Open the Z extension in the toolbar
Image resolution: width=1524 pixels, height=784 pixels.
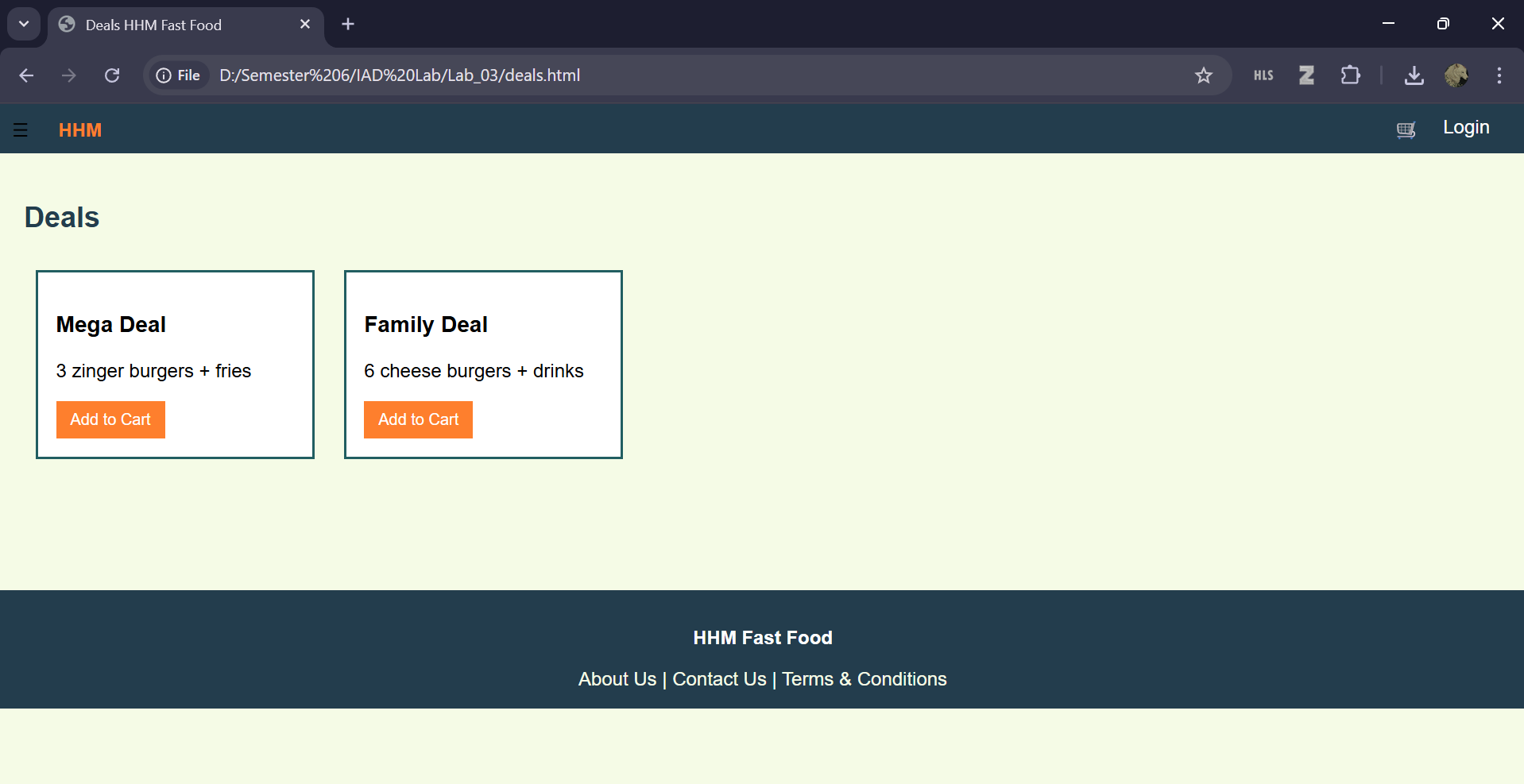coord(1306,75)
